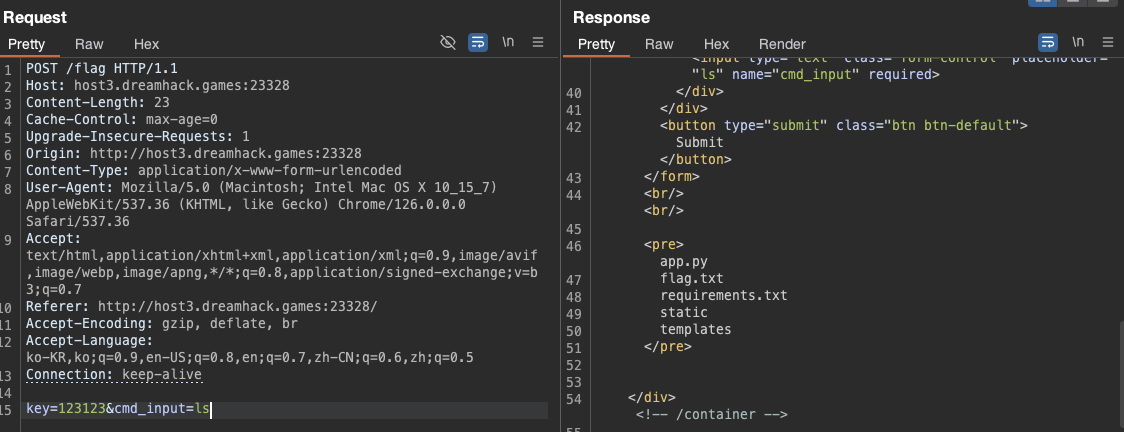Click the 'Upgrade-Insecure-Requests: 1' header

click(138, 137)
